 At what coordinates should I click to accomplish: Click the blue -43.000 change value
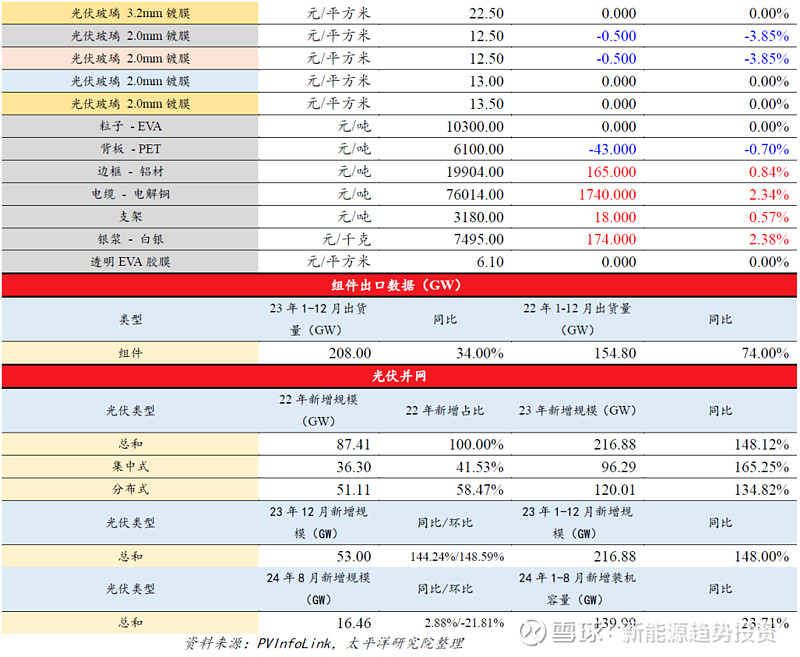(x=612, y=149)
